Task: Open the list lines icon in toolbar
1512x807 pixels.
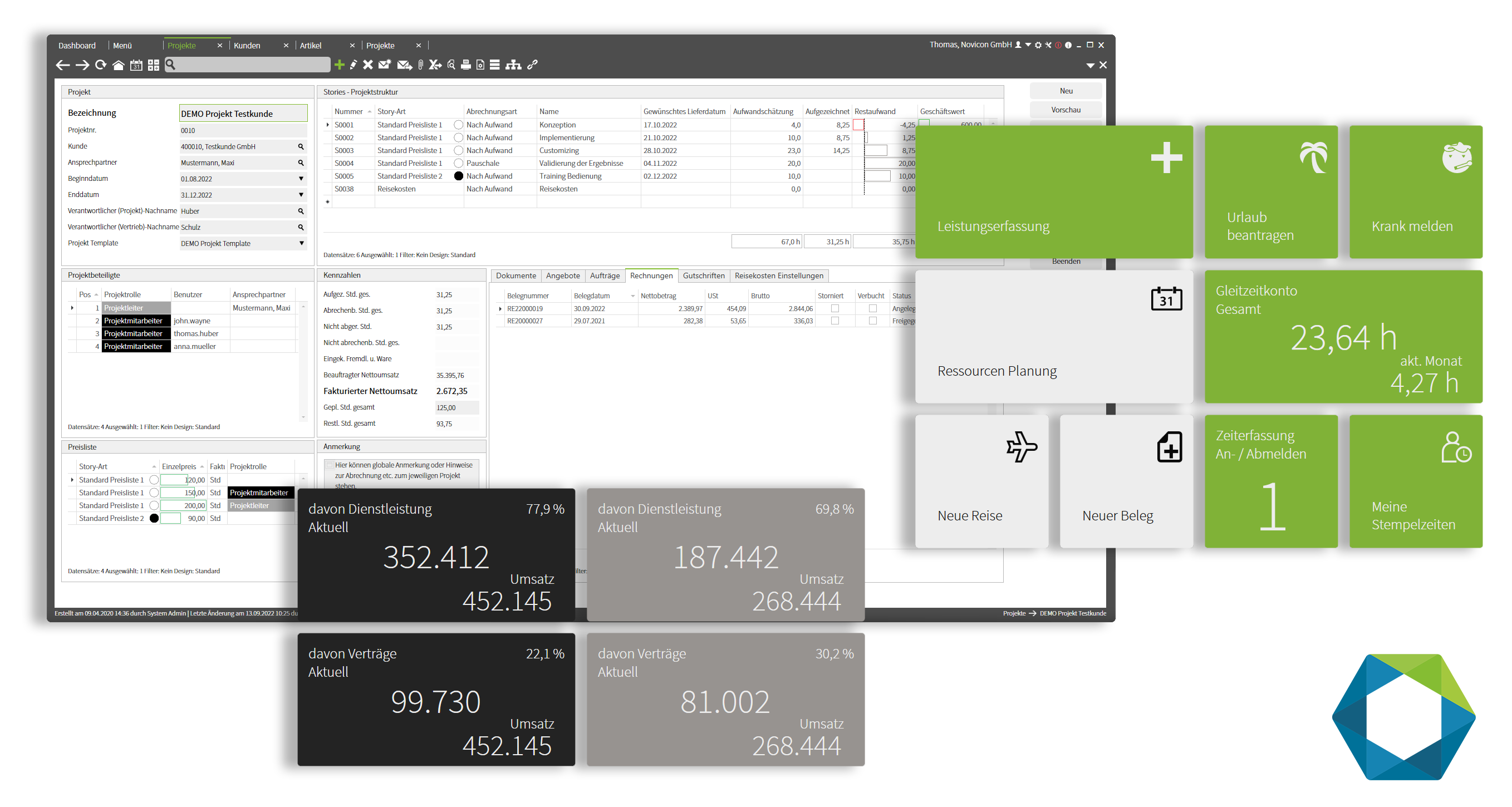Action: point(495,65)
